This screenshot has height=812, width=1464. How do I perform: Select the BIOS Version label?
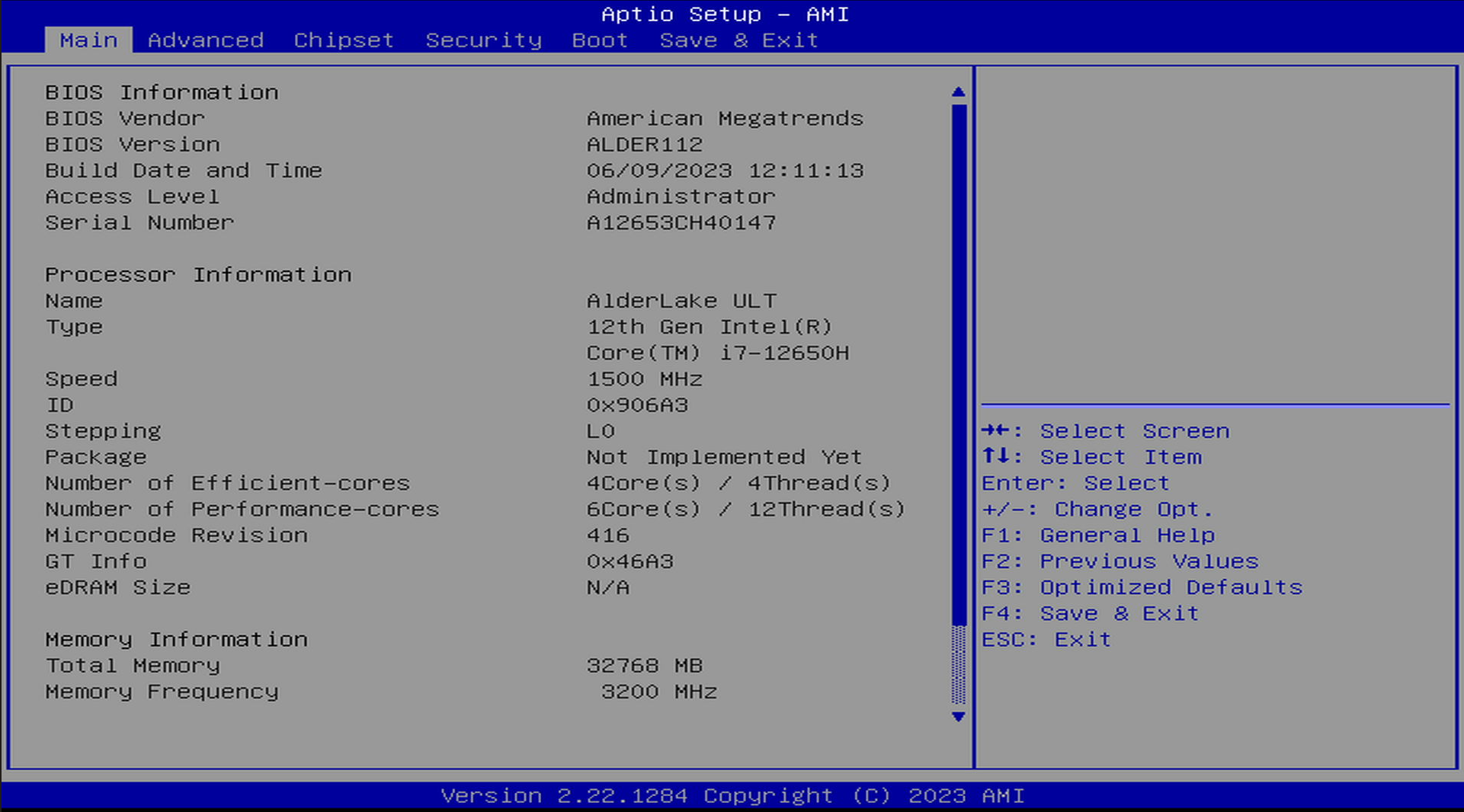click(x=133, y=144)
